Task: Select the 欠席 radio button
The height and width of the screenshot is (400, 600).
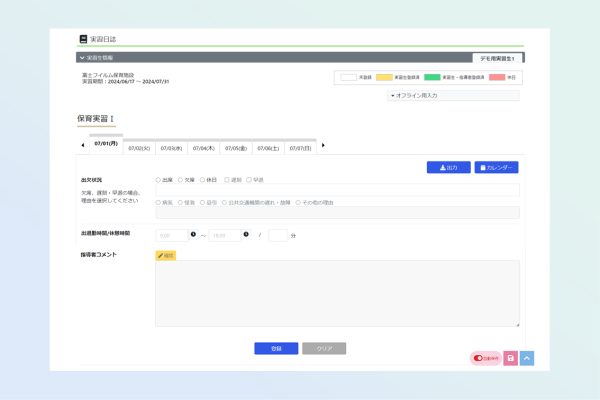Action: tap(180, 180)
